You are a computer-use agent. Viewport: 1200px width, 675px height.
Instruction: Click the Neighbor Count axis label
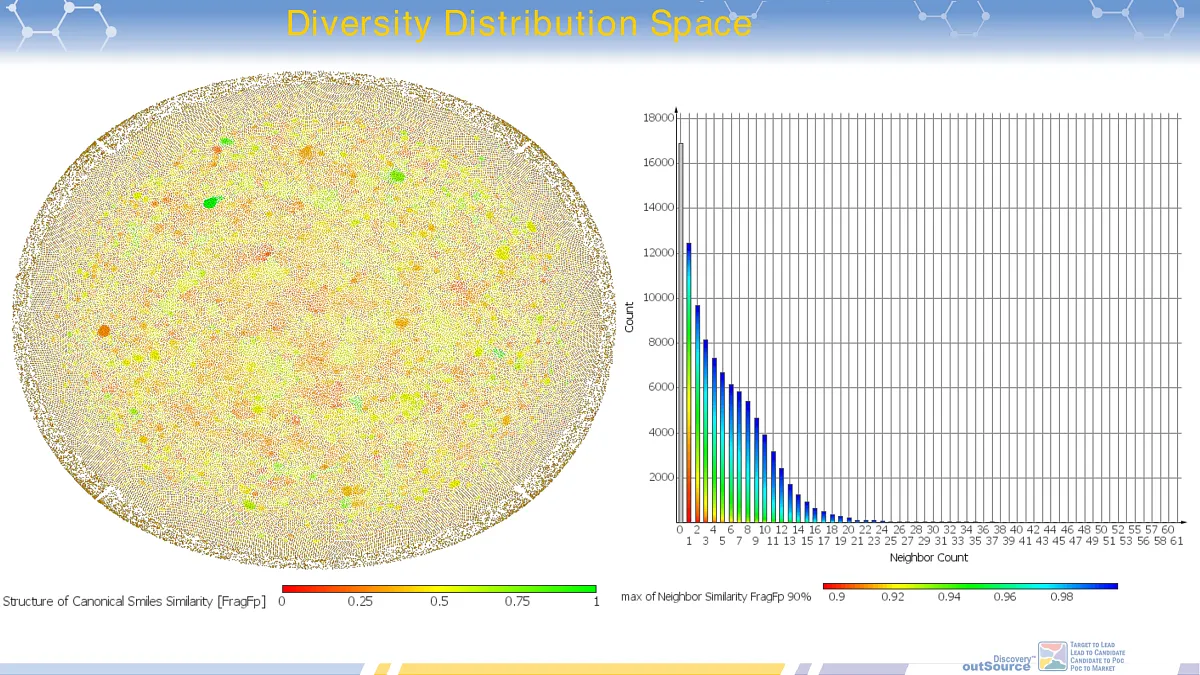[929, 558]
